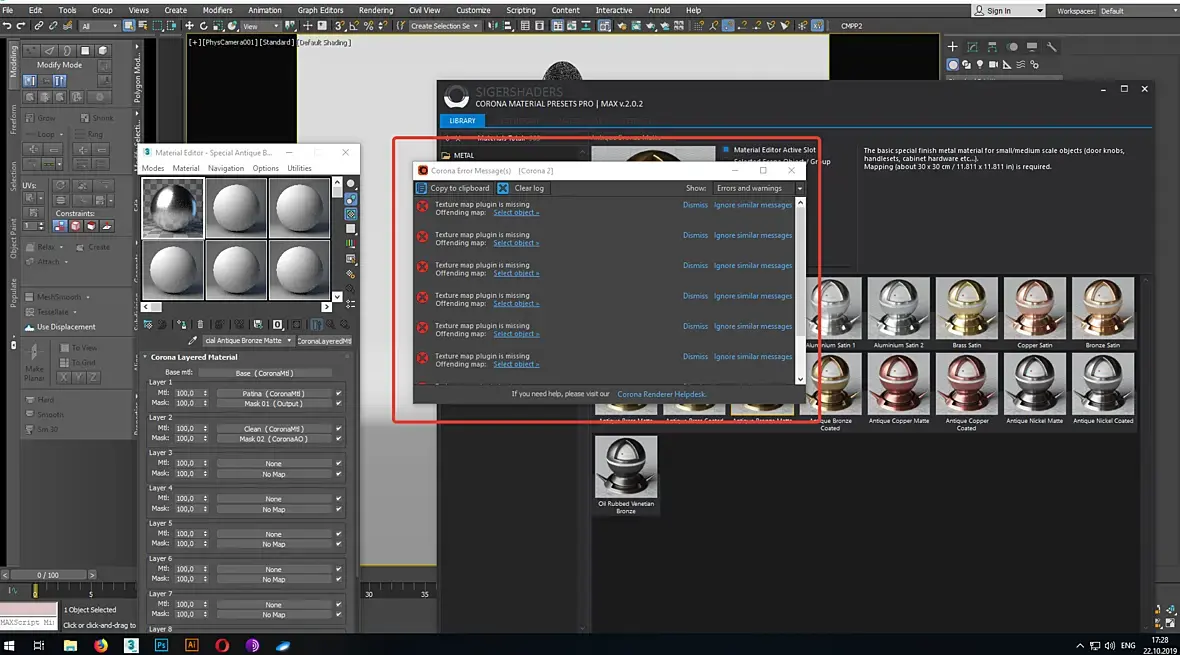Click Assign Material to Selection icon
This screenshot has height=655, width=1180.
[182, 324]
